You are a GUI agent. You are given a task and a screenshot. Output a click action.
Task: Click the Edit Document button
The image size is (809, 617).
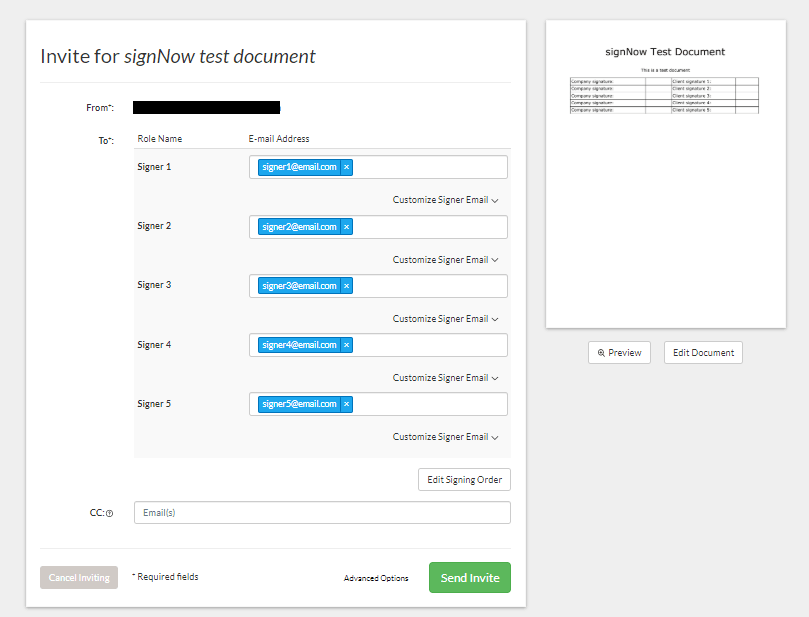coord(703,353)
